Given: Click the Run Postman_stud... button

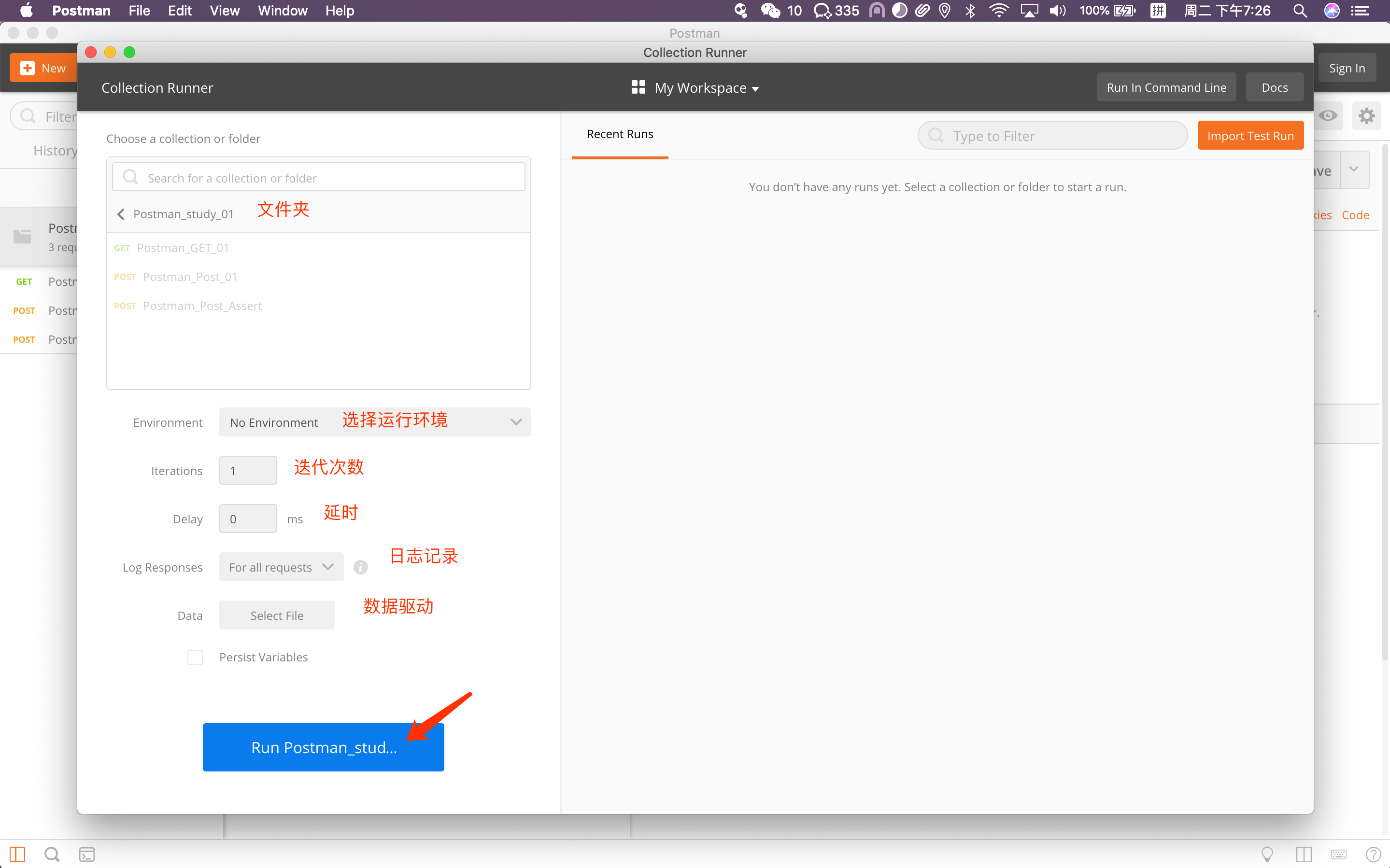Looking at the screenshot, I should point(323,747).
